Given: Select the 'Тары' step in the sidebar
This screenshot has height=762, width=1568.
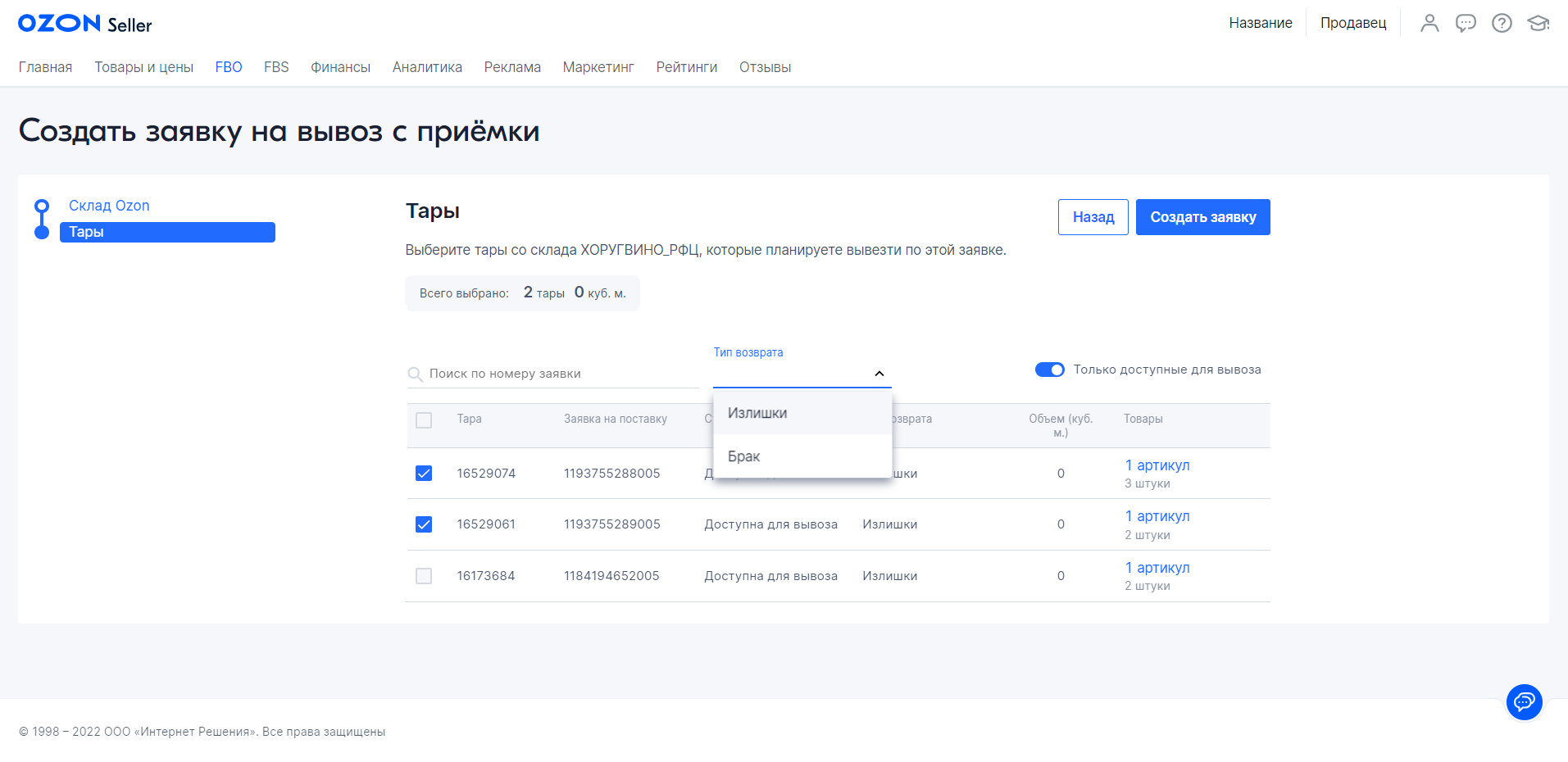Looking at the screenshot, I should (167, 232).
